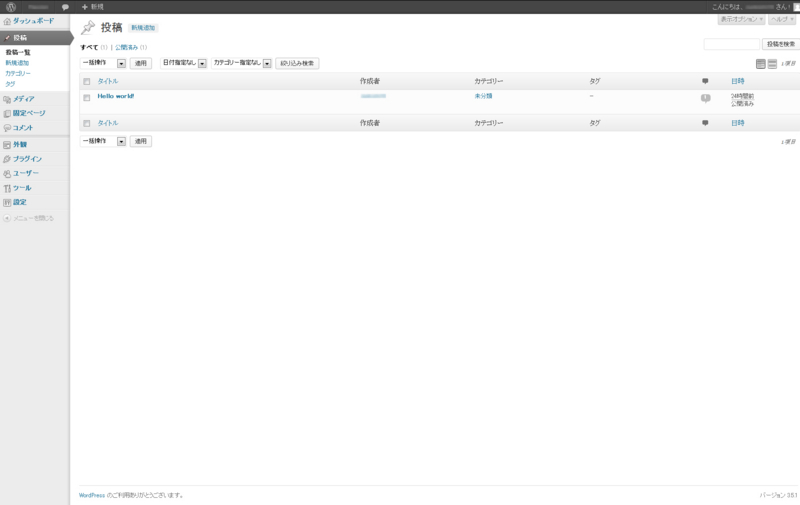Switch to list view icon
The image size is (800, 505).
click(760, 64)
